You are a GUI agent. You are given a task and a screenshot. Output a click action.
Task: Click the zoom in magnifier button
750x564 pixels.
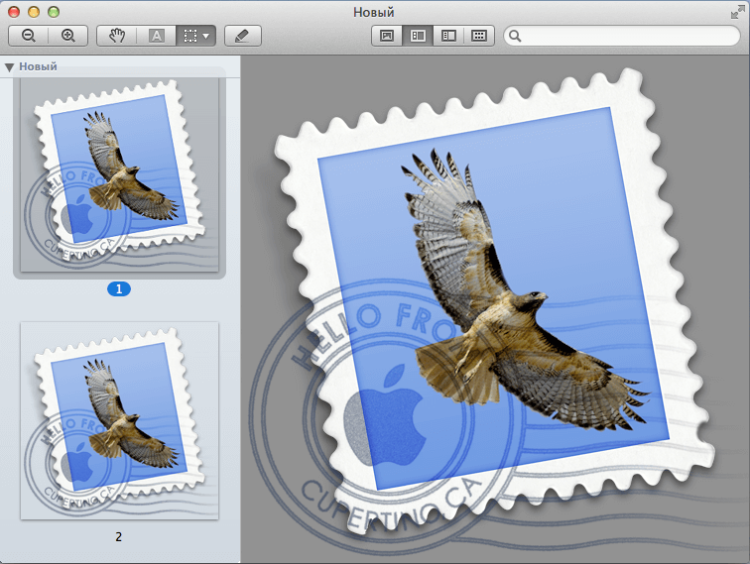(68, 36)
